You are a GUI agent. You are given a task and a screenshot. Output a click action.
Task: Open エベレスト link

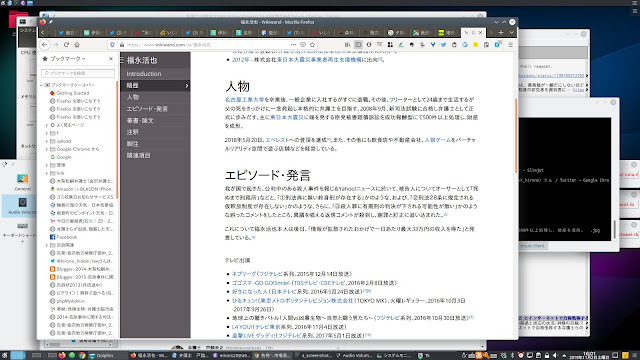pyautogui.click(x=277, y=140)
